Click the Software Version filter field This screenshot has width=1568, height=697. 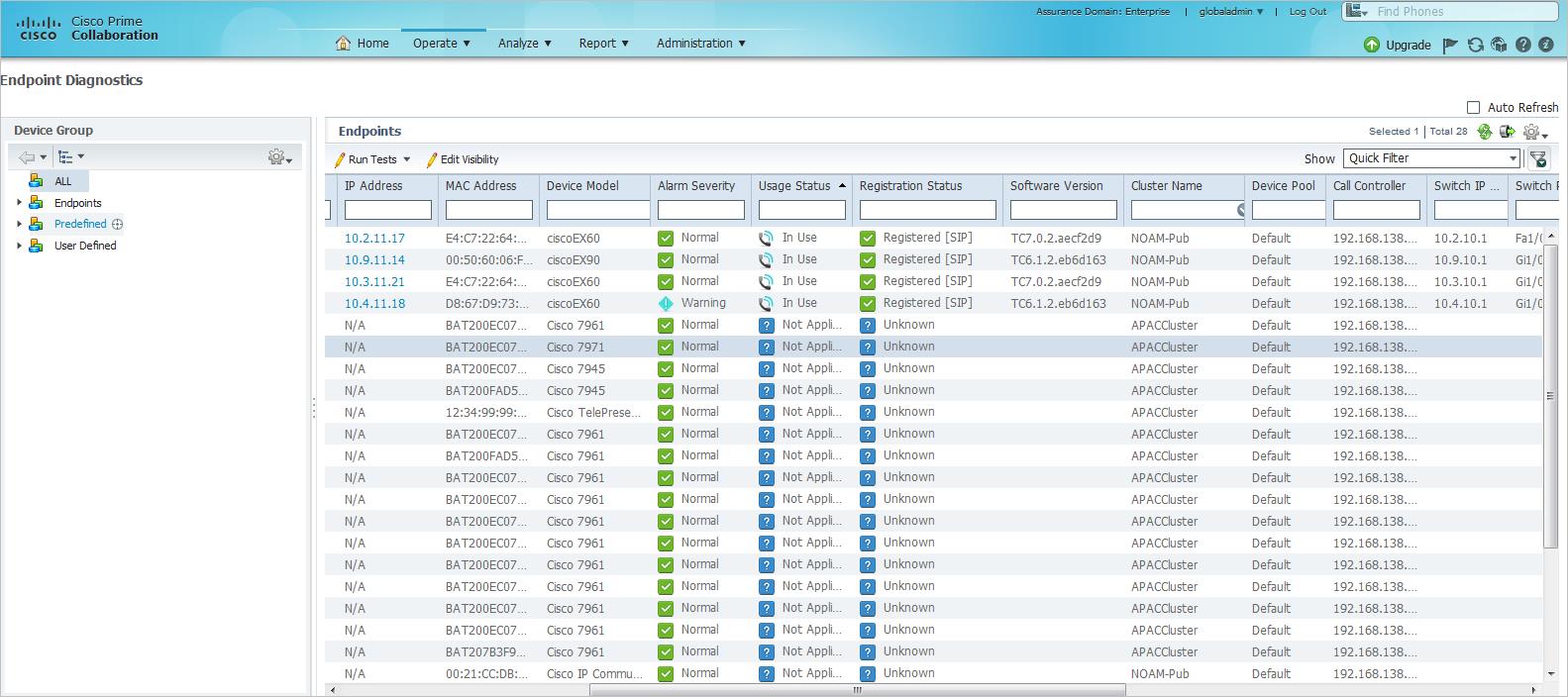(x=1064, y=210)
